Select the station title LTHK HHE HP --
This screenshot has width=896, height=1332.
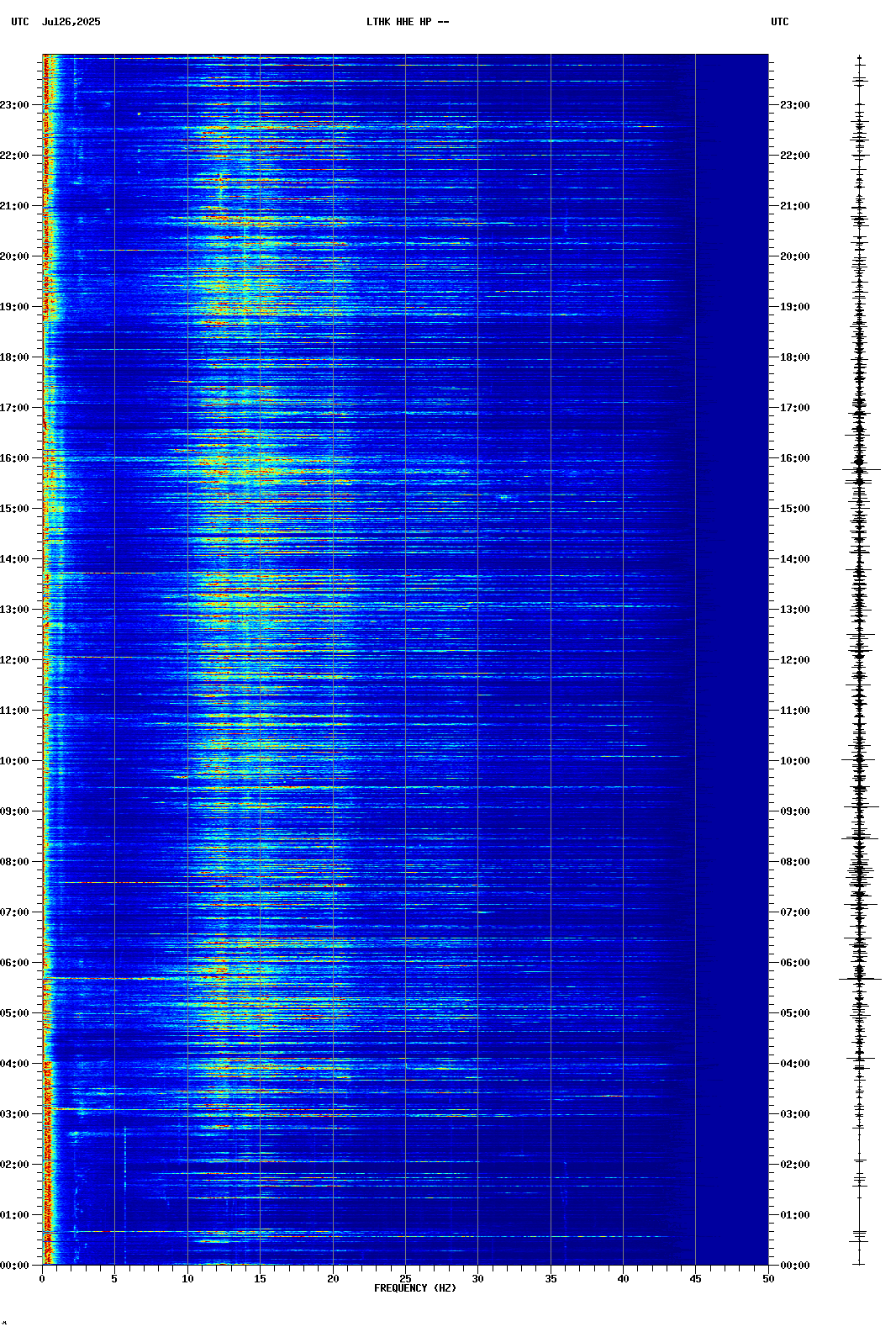tap(408, 22)
